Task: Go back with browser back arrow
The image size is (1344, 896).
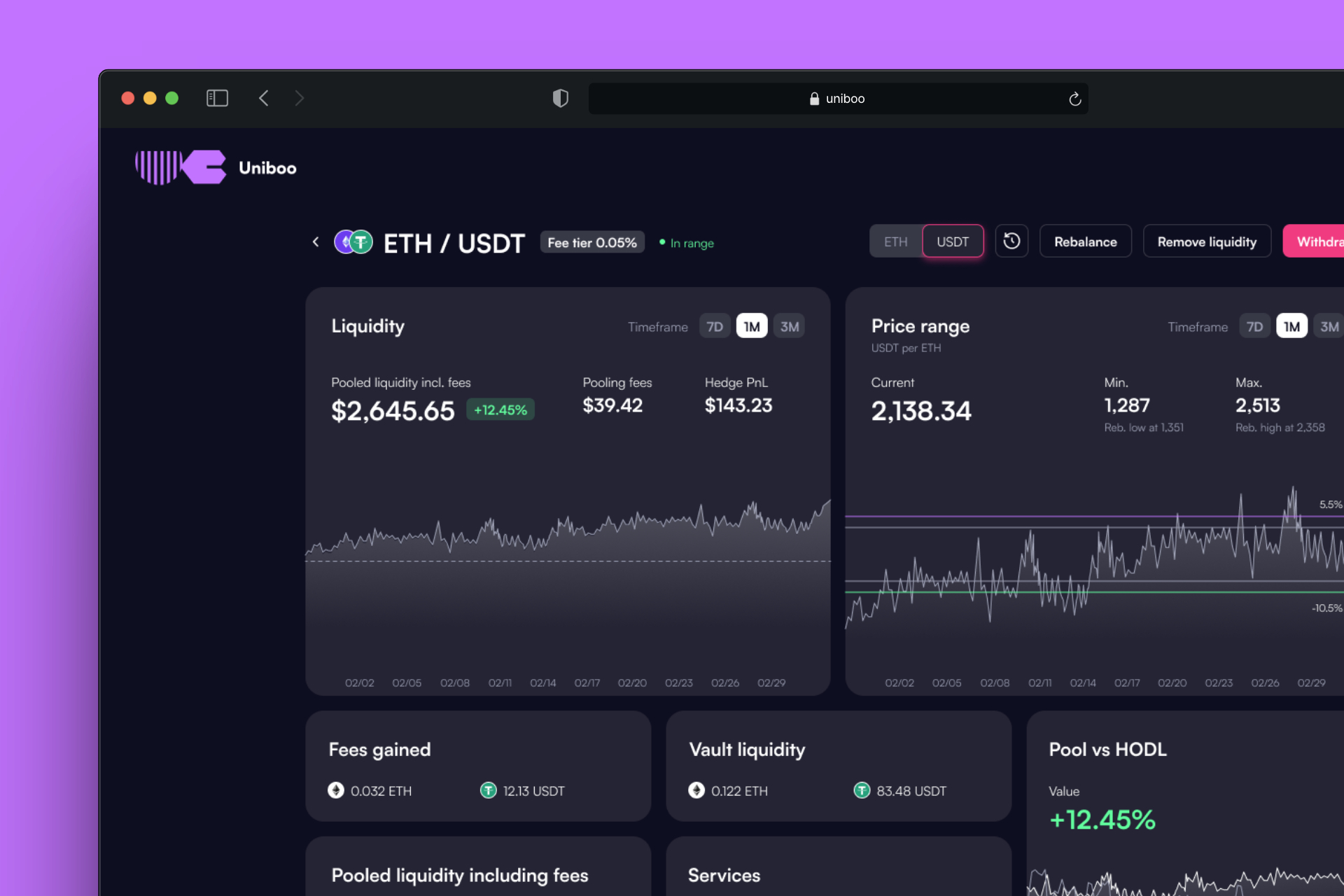Action: coord(264,98)
